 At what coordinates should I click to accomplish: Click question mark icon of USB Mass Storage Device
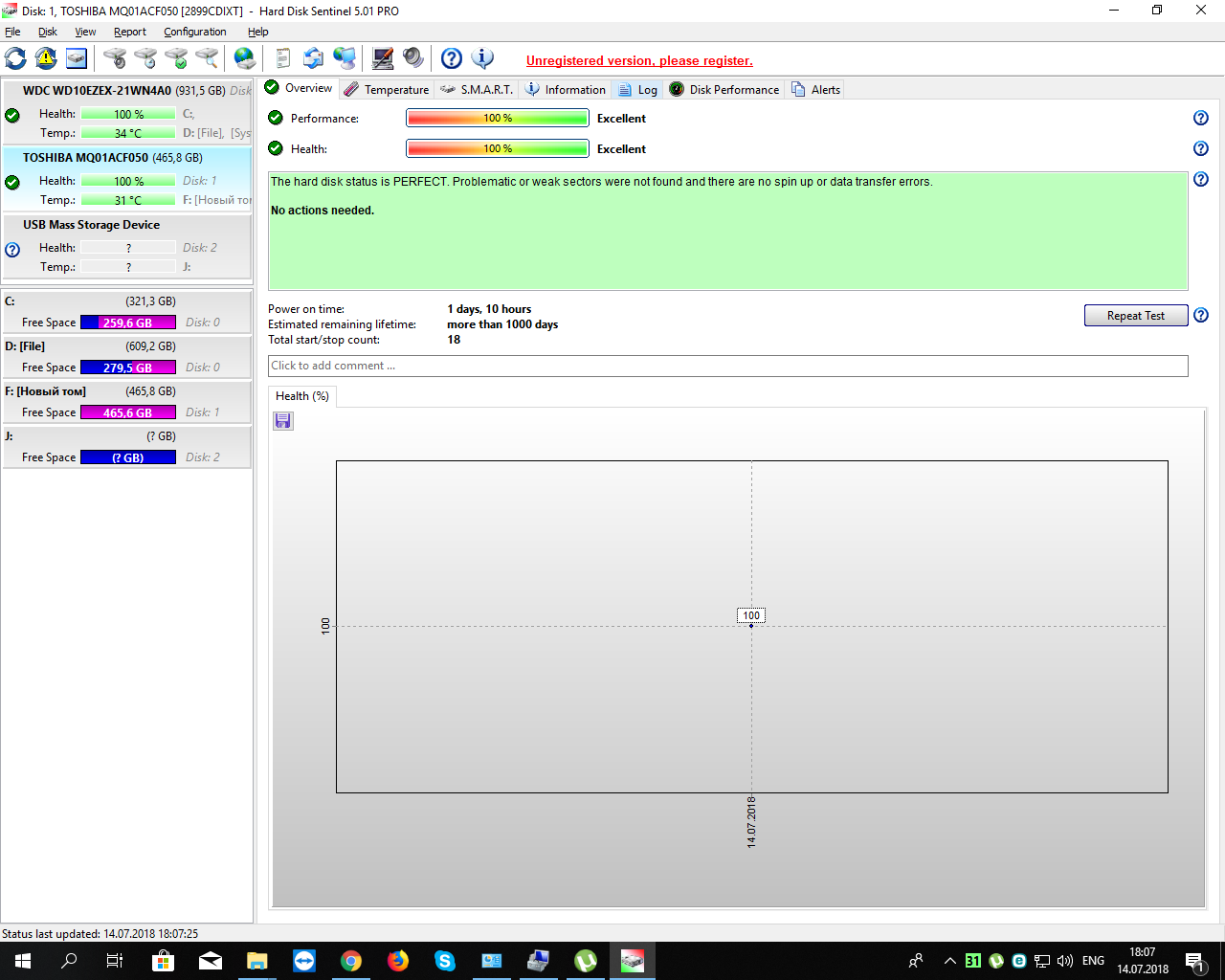pyautogui.click(x=12, y=250)
